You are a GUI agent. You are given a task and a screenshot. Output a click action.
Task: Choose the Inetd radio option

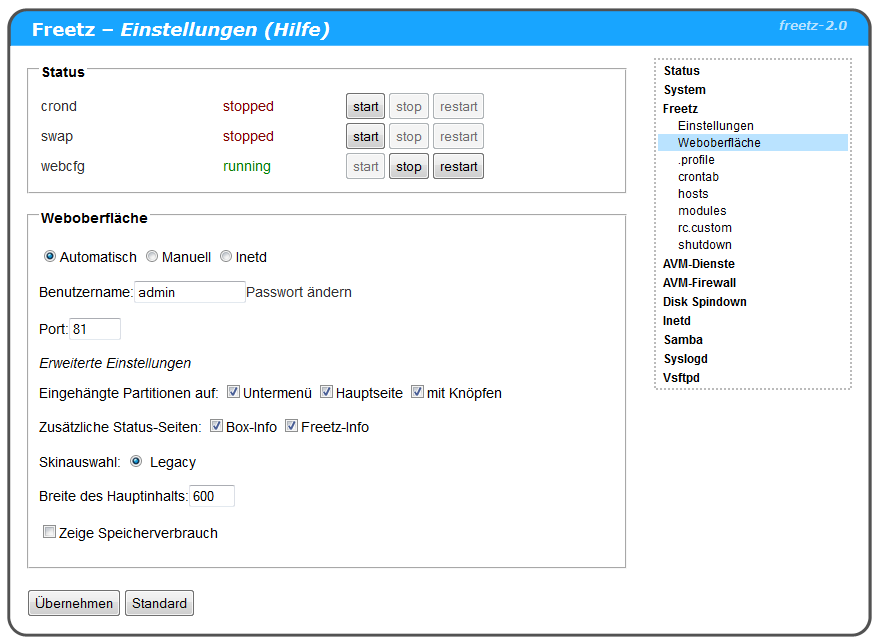pyautogui.click(x=226, y=257)
